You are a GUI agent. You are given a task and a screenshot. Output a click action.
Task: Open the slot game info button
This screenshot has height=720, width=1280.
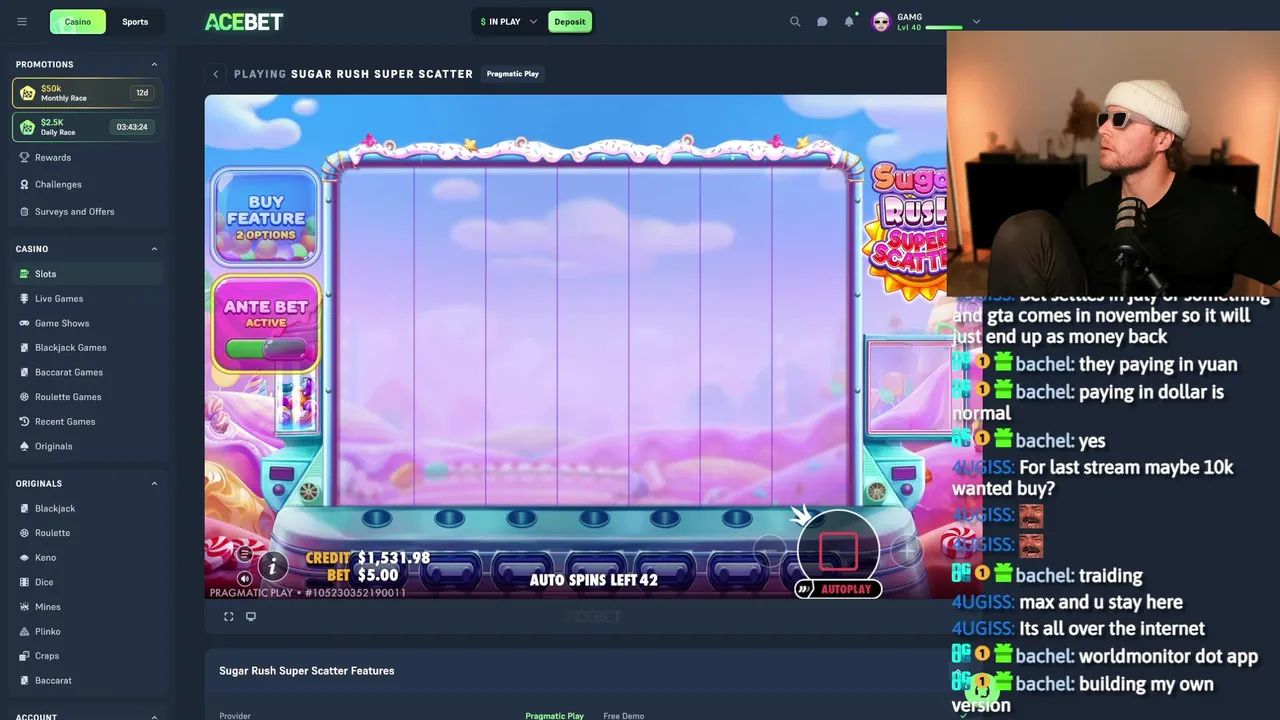pyautogui.click(x=272, y=567)
